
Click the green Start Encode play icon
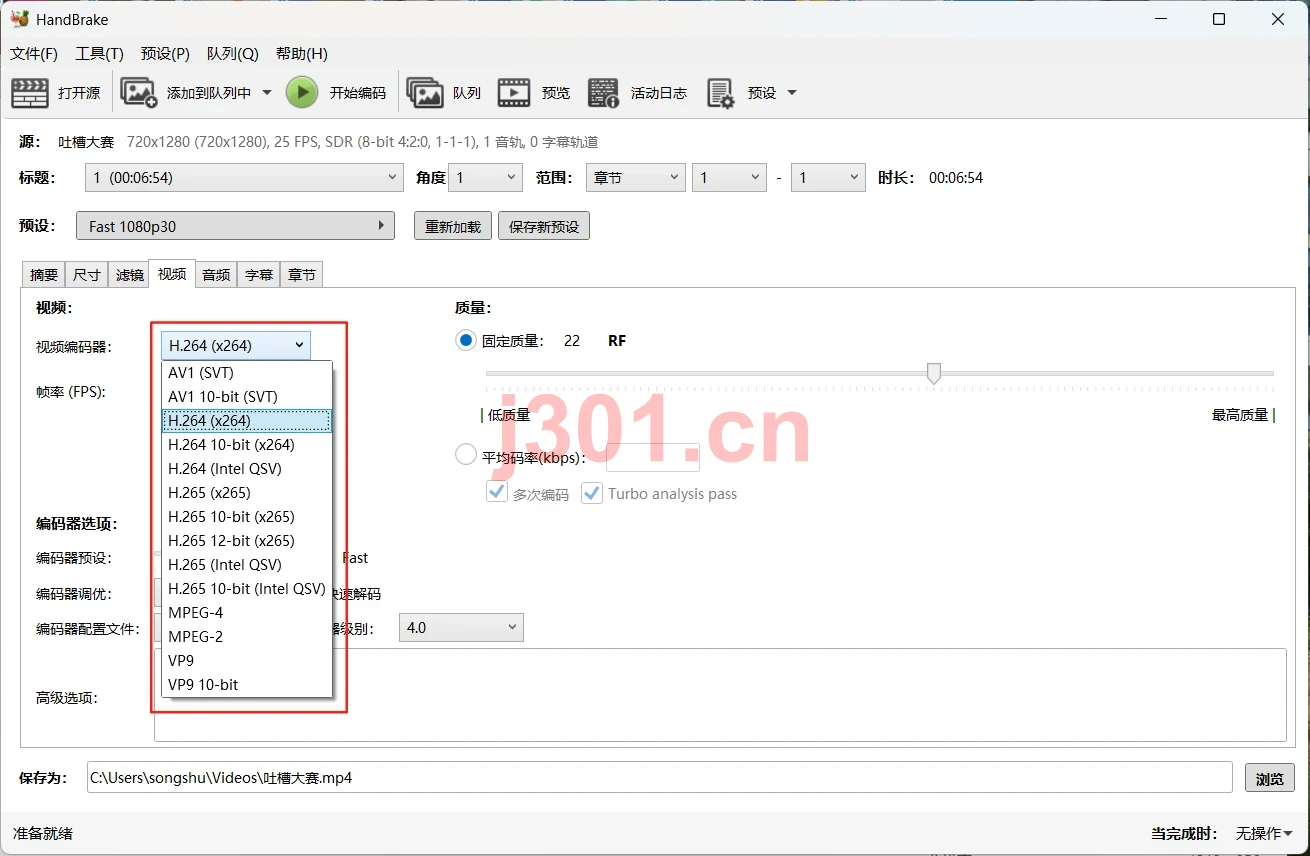[x=302, y=93]
